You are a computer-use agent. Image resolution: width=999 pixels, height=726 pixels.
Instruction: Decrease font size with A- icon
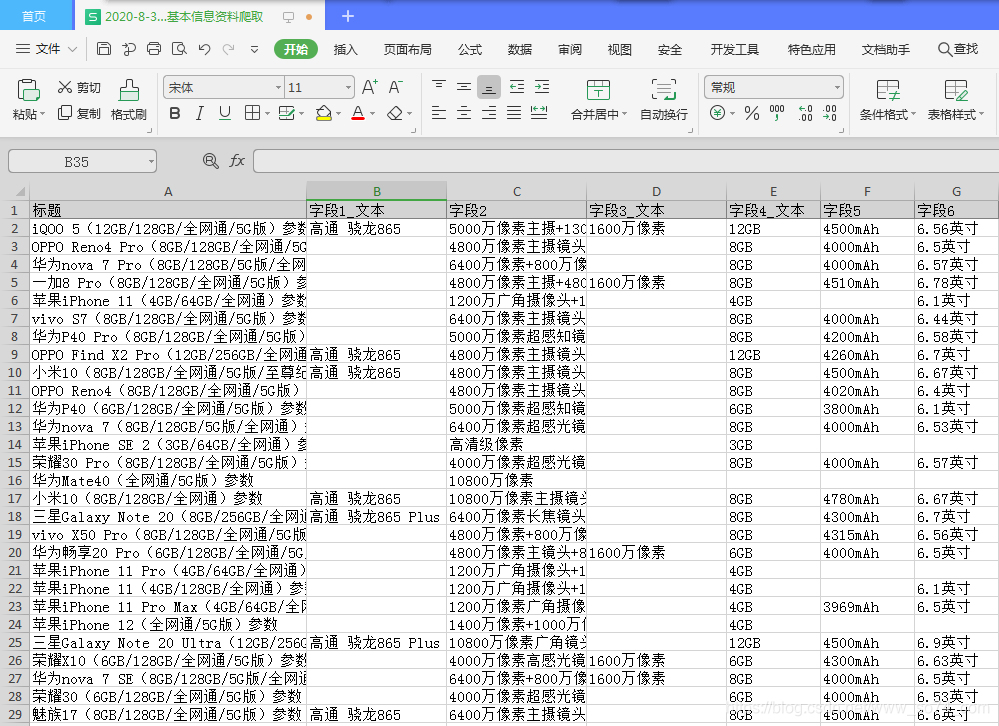pos(396,87)
